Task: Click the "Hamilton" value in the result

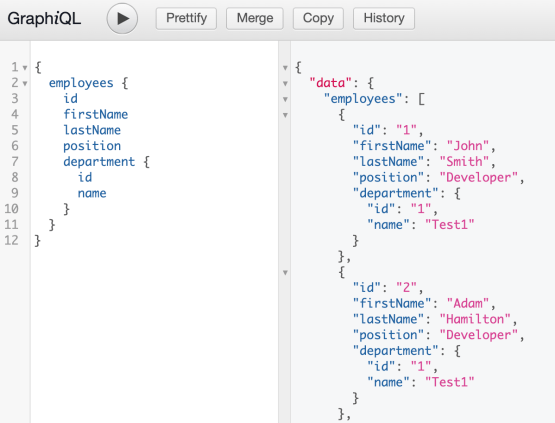Action: [475, 319]
